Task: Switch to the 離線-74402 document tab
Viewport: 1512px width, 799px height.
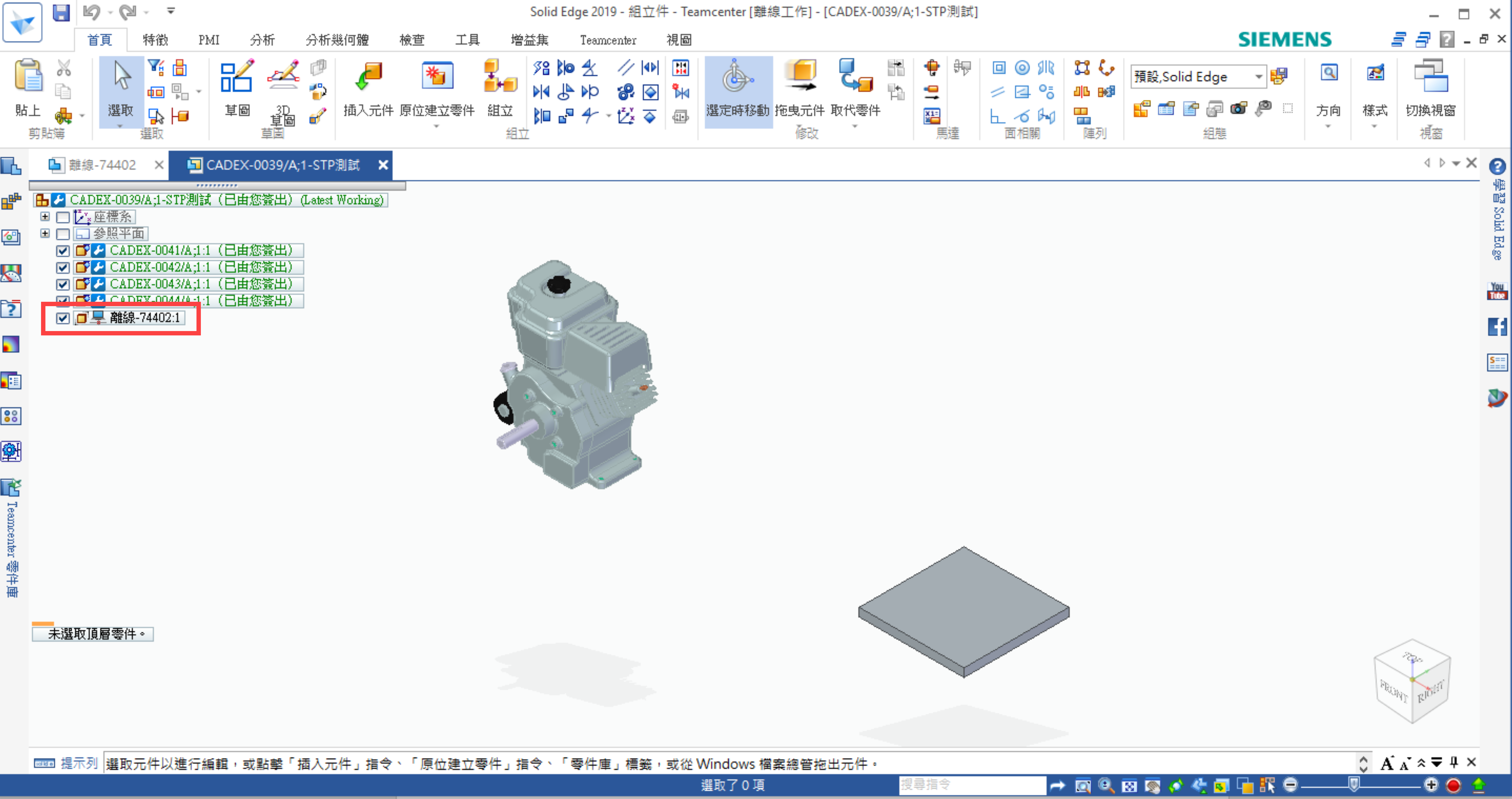Action: (x=102, y=165)
